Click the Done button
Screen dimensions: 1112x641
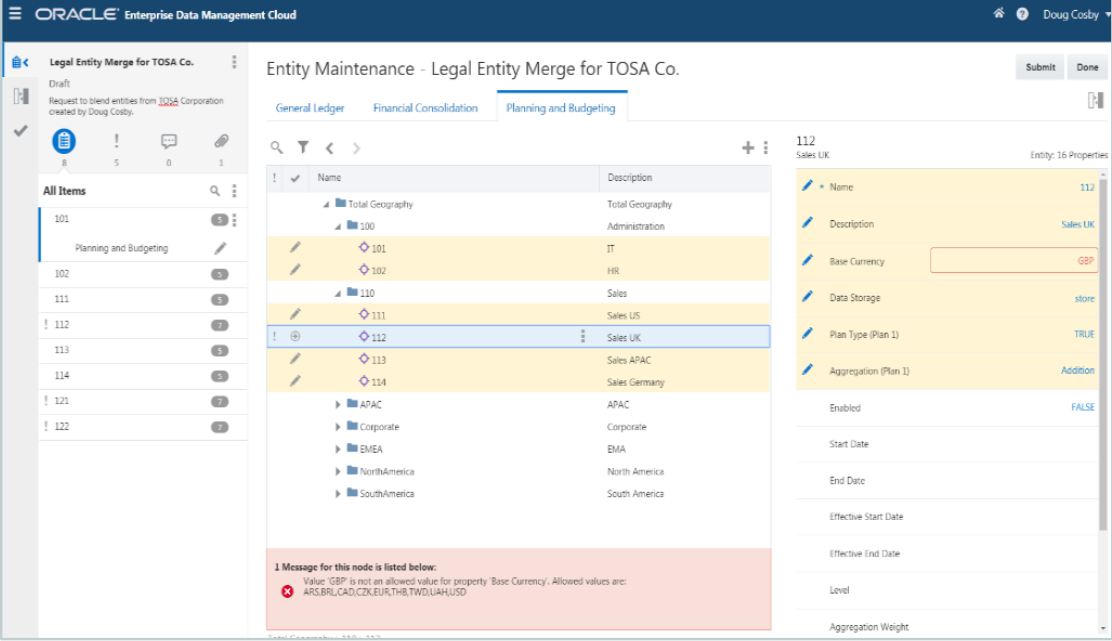pyautogui.click(x=1087, y=65)
